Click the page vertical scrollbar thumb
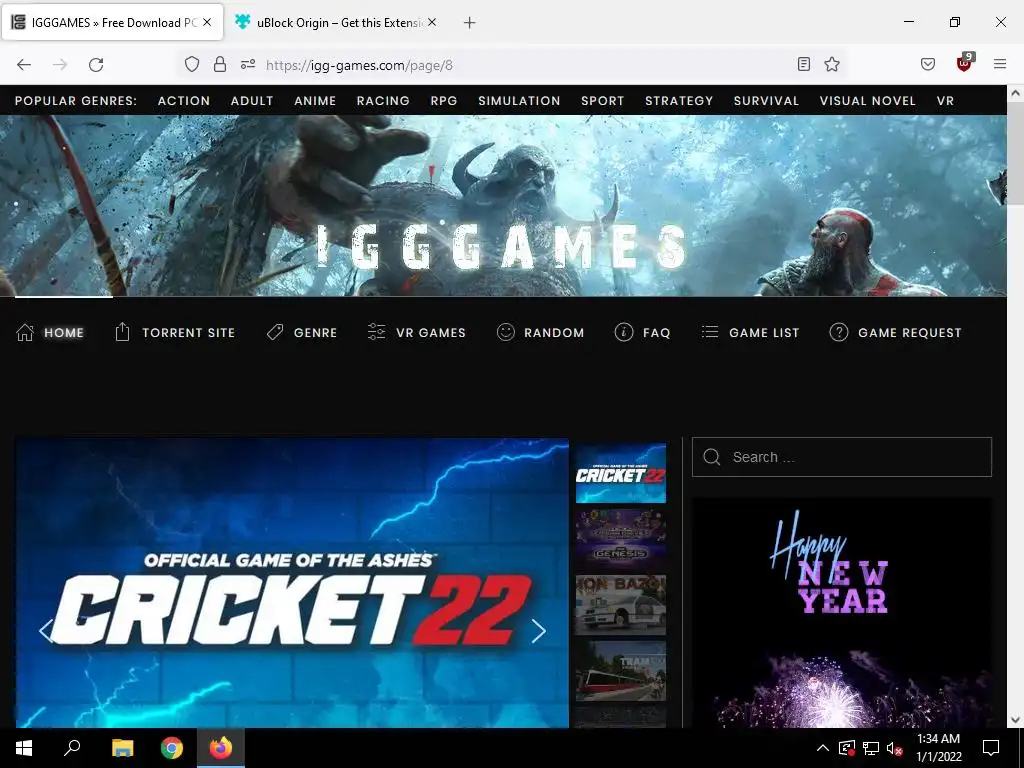 (1015, 155)
